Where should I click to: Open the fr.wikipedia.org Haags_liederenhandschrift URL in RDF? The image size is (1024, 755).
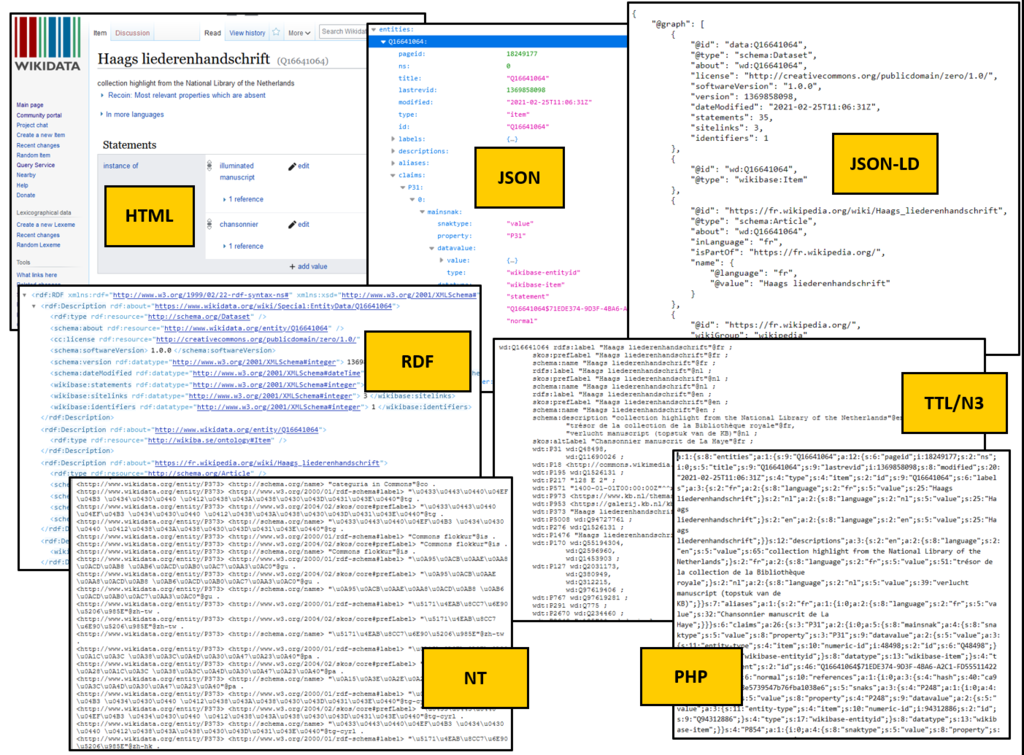267,463
